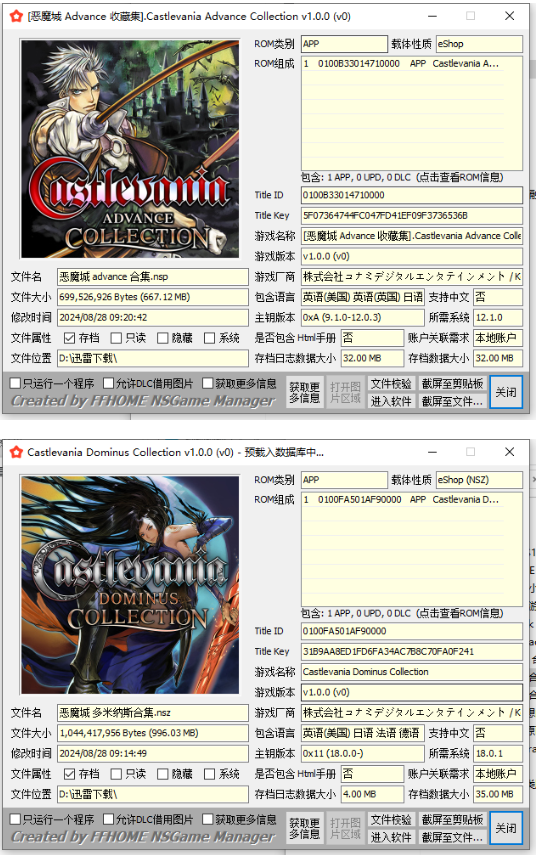Click 进入软件 button in Advance Collection window
536x855 pixels.
pyautogui.click(x=391, y=401)
